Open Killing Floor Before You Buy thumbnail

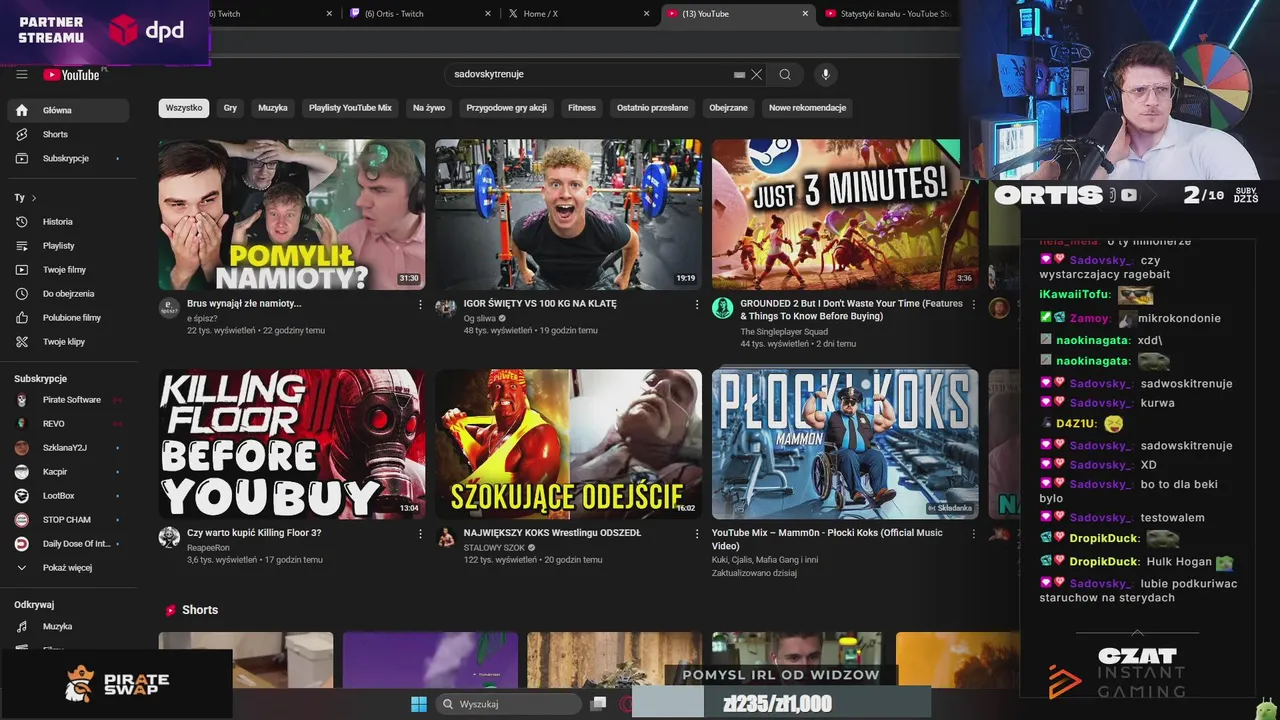pyautogui.click(x=292, y=444)
